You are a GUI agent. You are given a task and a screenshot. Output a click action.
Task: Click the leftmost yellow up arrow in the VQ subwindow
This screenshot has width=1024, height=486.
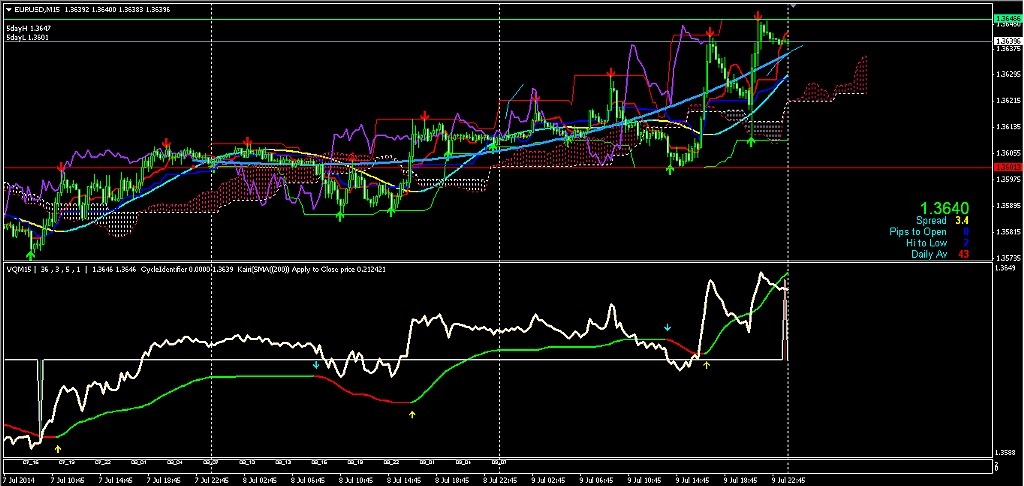coord(58,435)
